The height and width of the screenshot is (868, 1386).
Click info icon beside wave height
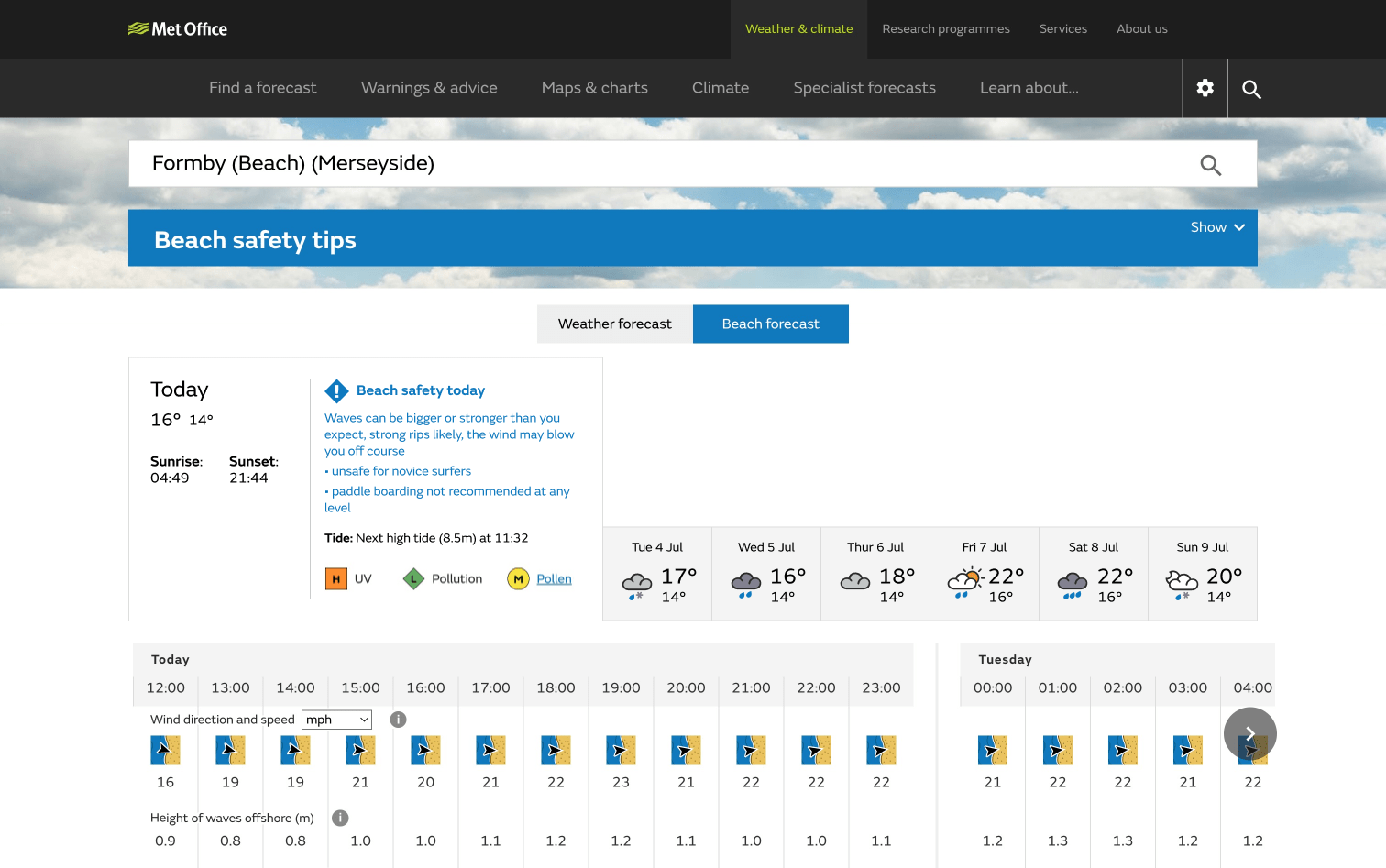tap(340, 818)
